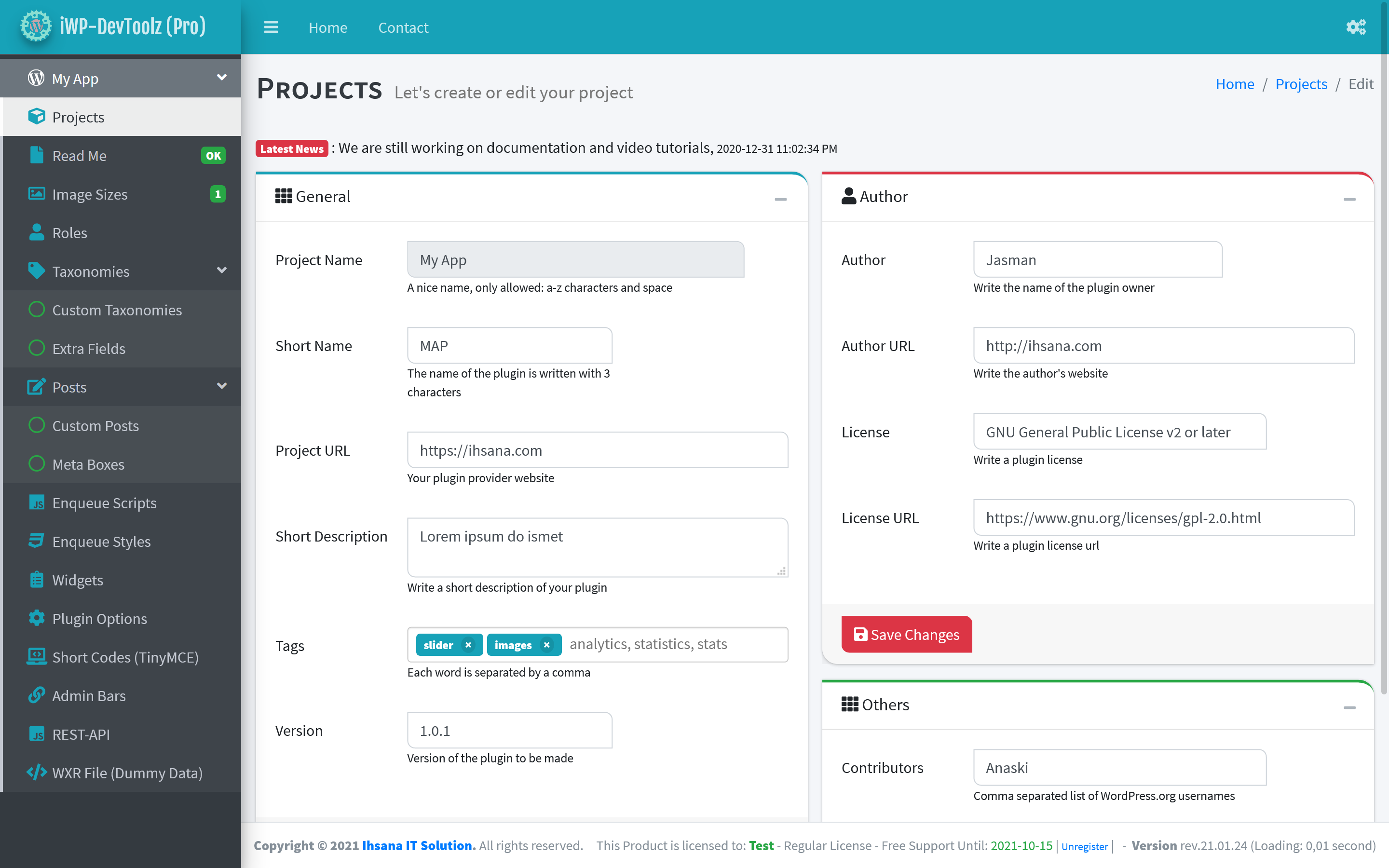
Task: Click the Taxonomies tag icon
Action: (x=36, y=271)
